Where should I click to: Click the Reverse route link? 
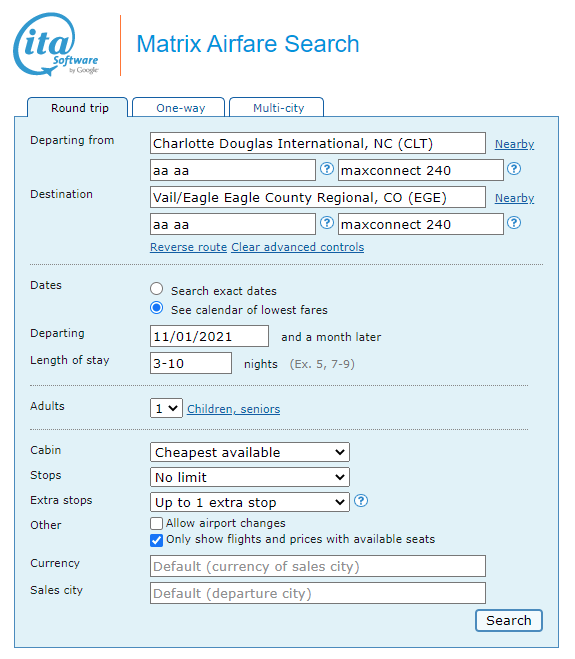[x=188, y=247]
